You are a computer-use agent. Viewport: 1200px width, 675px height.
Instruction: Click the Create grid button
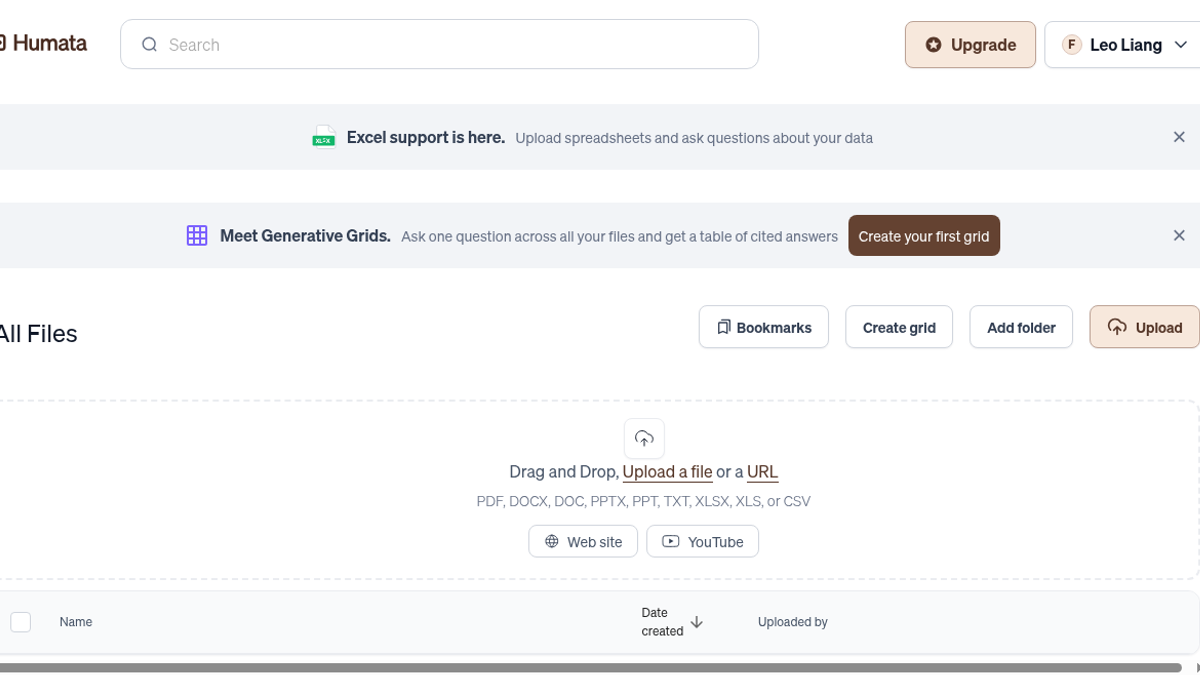899,327
